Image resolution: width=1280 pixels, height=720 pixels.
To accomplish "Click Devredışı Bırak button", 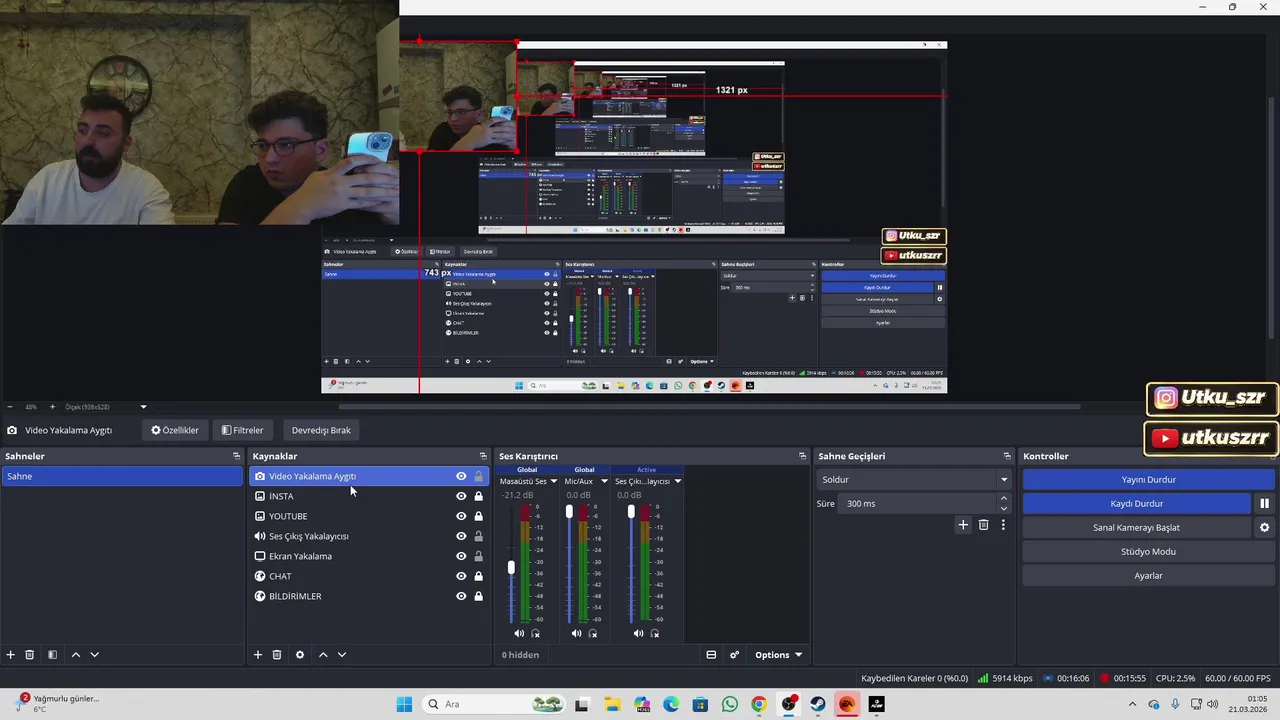I will pyautogui.click(x=321, y=430).
